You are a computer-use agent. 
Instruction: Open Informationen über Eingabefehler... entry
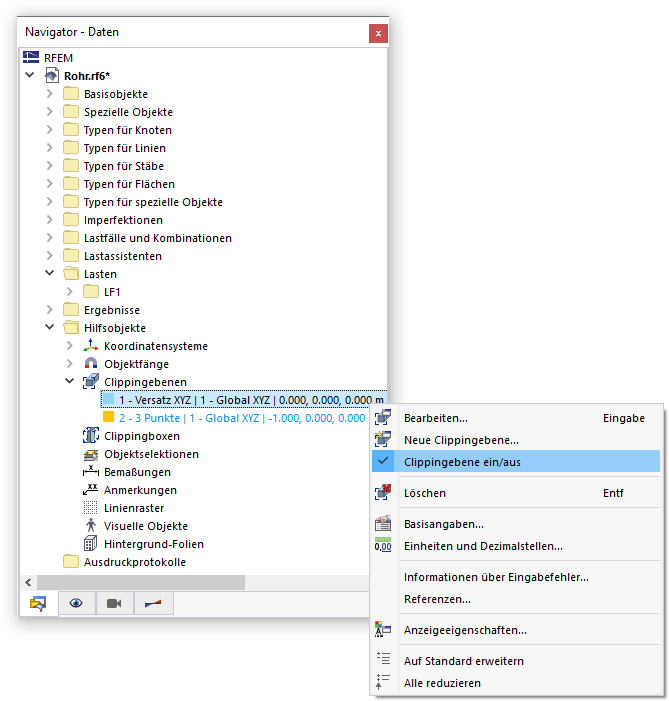click(516, 577)
